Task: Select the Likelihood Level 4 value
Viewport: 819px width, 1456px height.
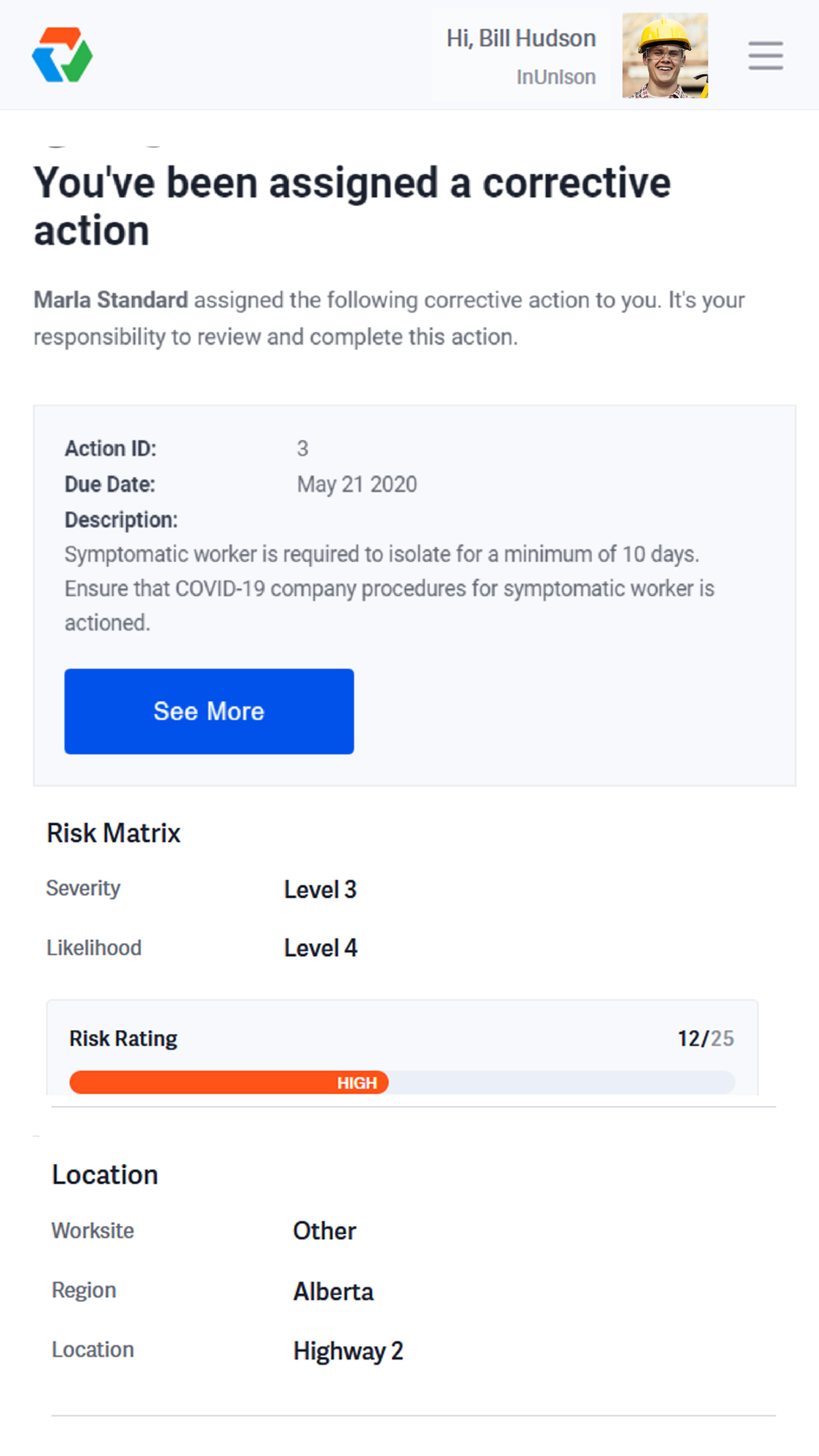Action: tap(320, 948)
